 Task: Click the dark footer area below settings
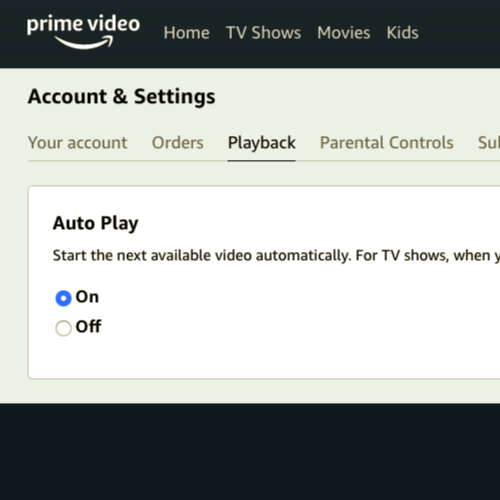click(250, 452)
